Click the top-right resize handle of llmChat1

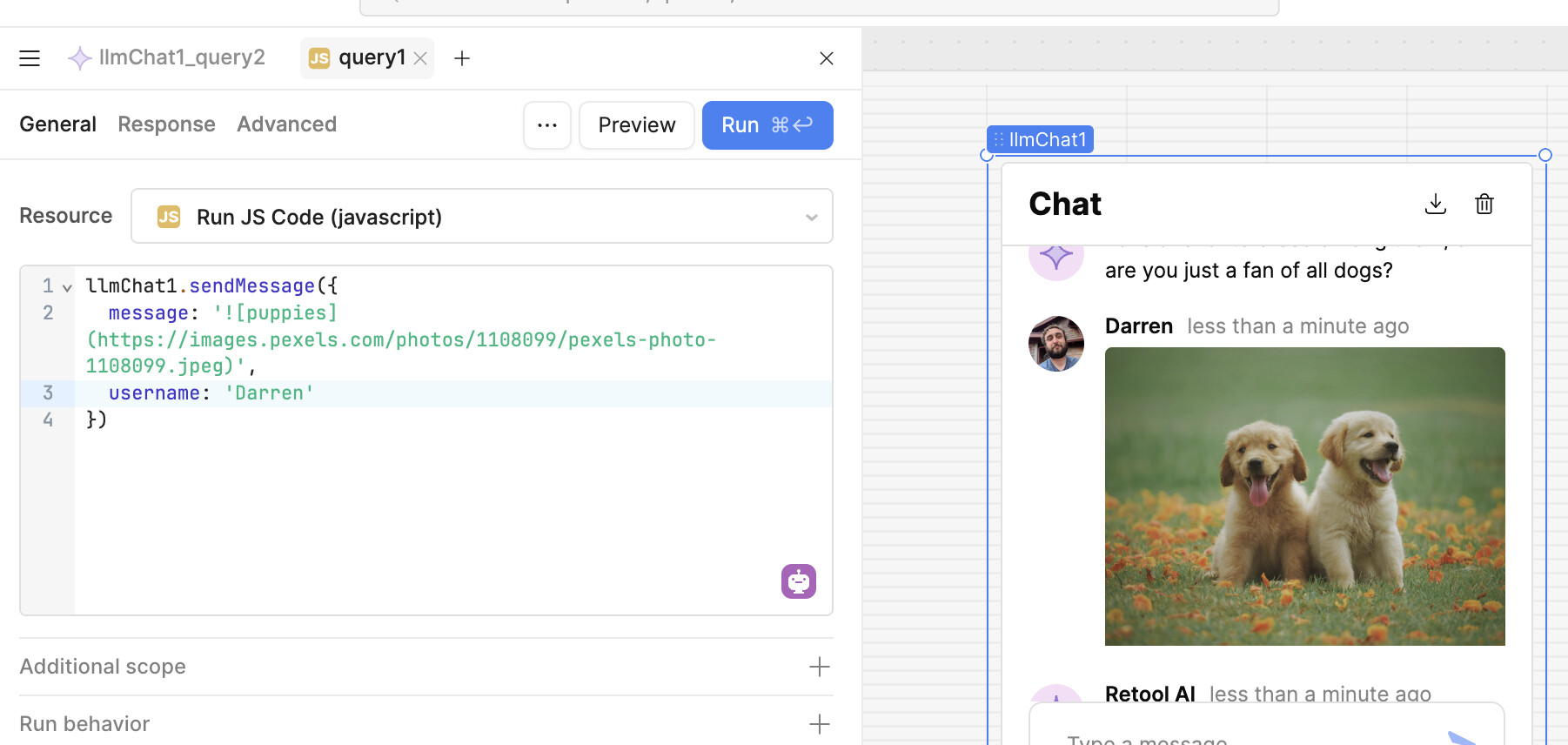1545,155
